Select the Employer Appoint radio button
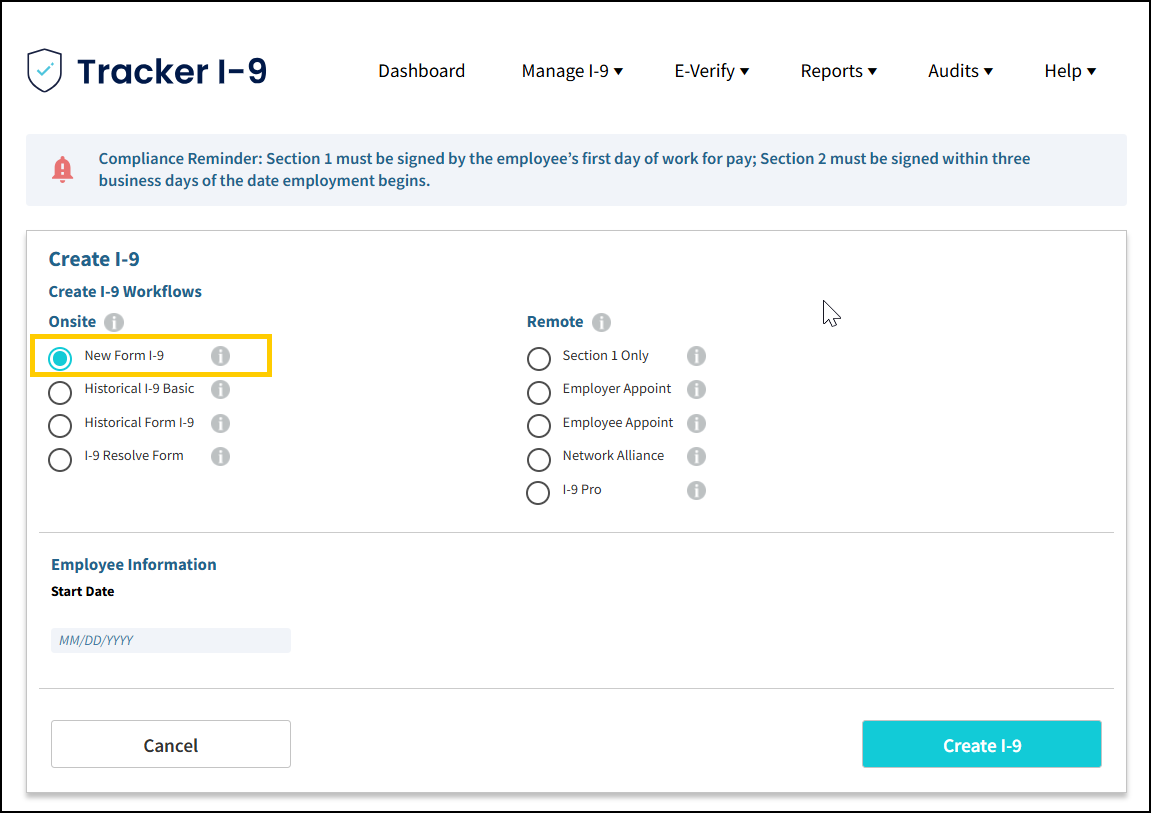 [539, 392]
